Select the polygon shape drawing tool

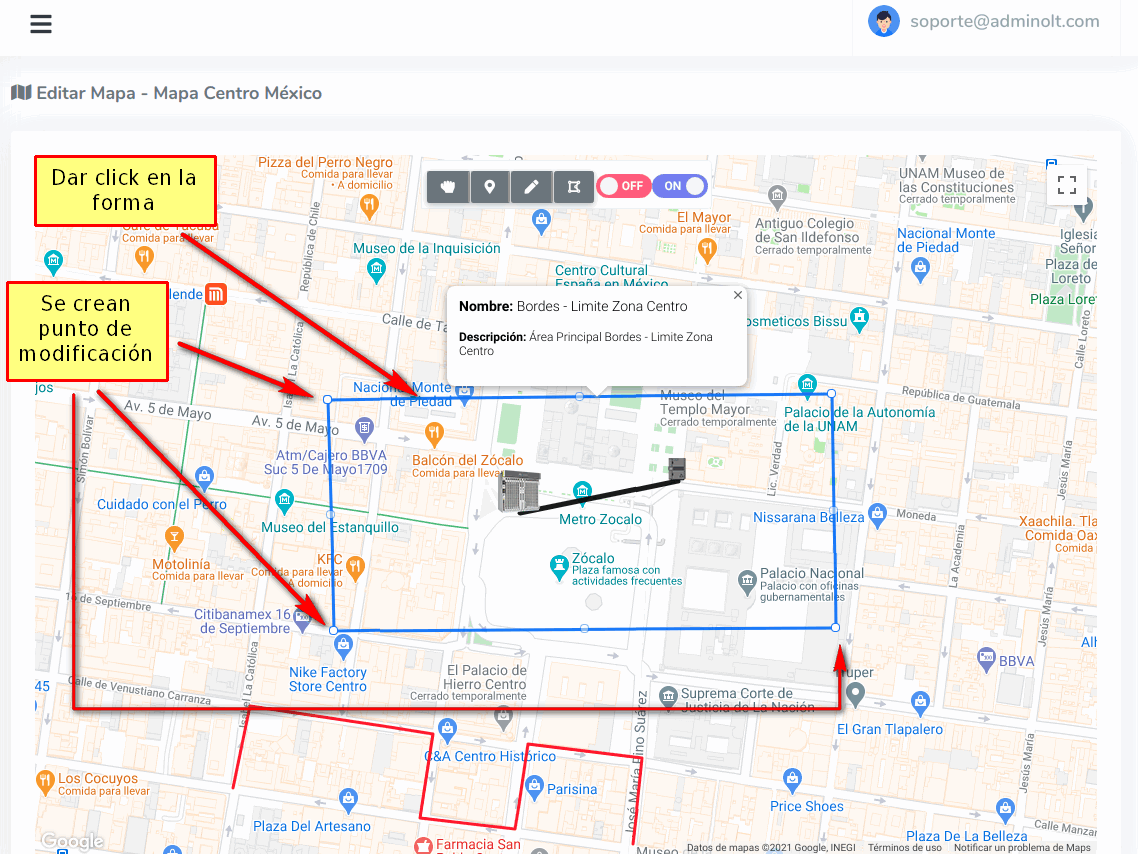(574, 187)
